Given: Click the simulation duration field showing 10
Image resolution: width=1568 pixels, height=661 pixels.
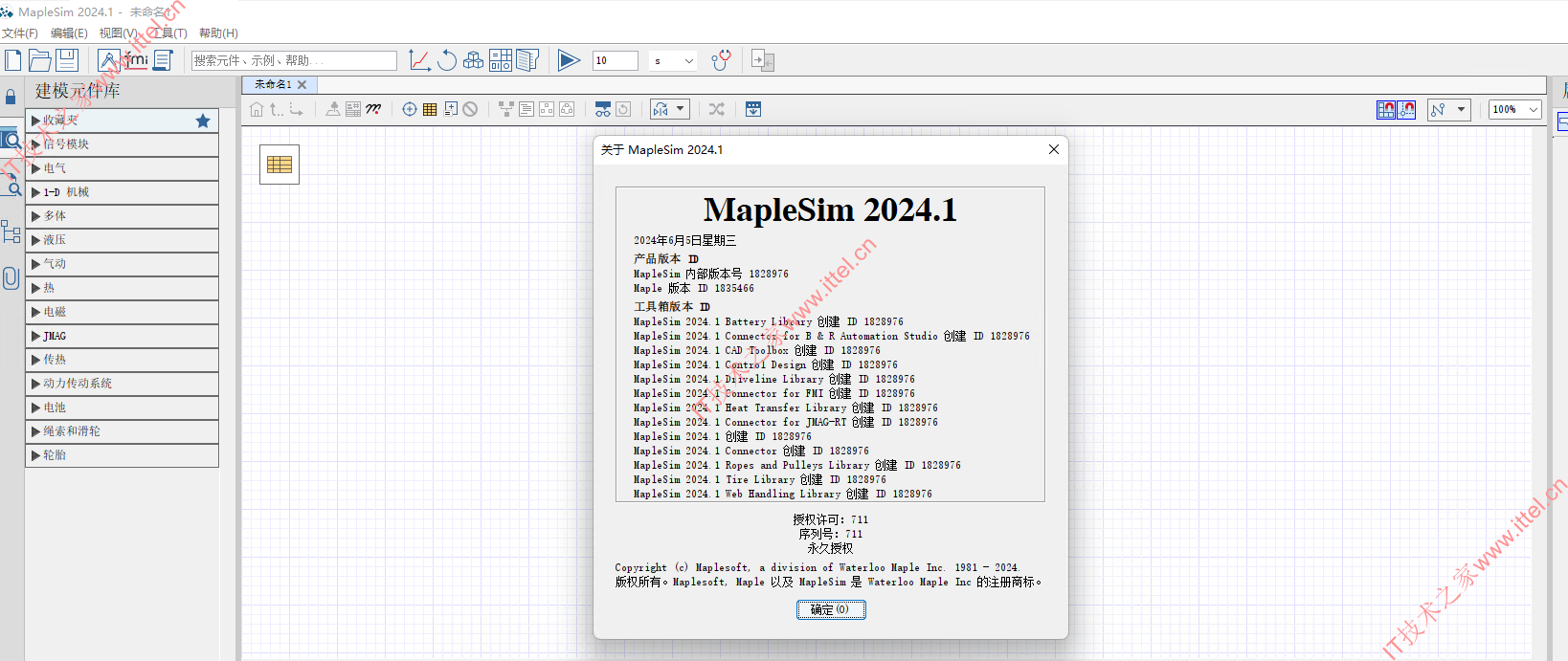Looking at the screenshot, I should 615,60.
